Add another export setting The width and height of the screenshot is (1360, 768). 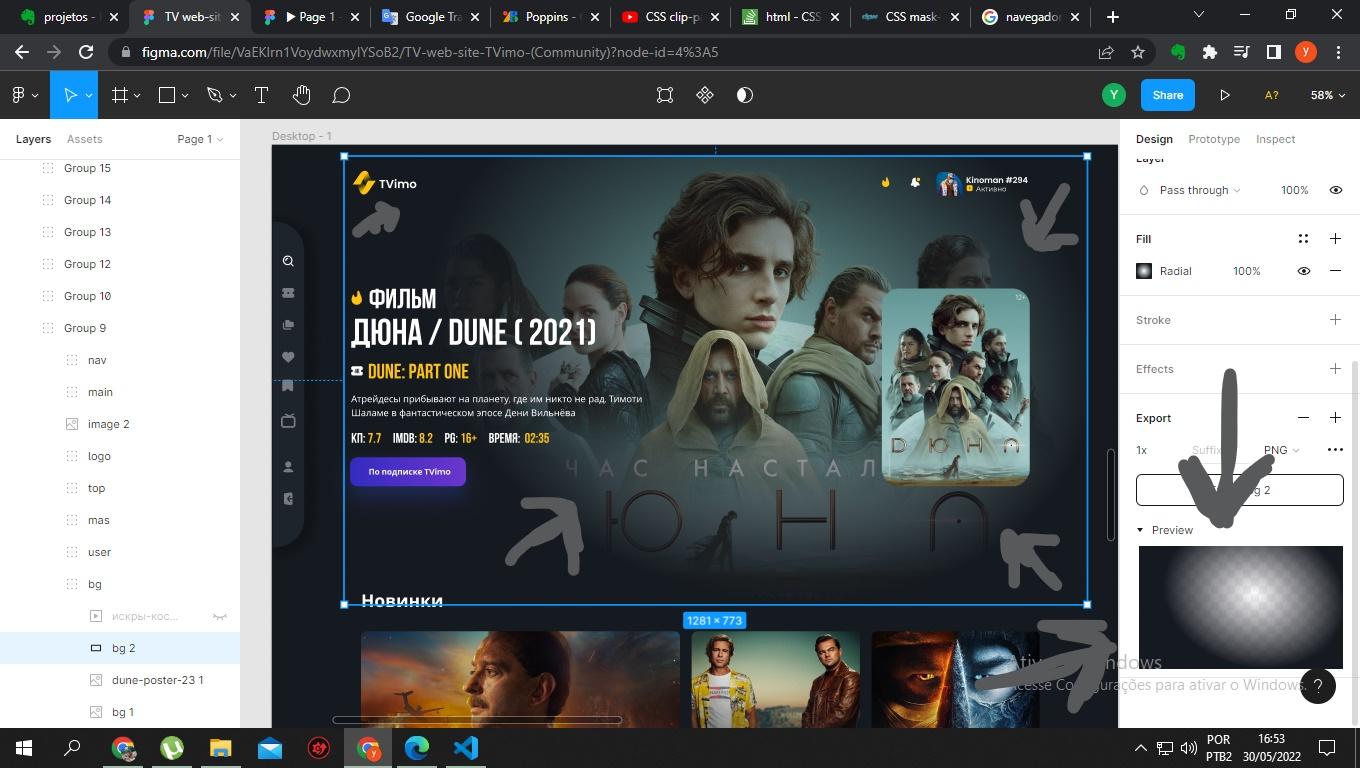tap(1335, 418)
